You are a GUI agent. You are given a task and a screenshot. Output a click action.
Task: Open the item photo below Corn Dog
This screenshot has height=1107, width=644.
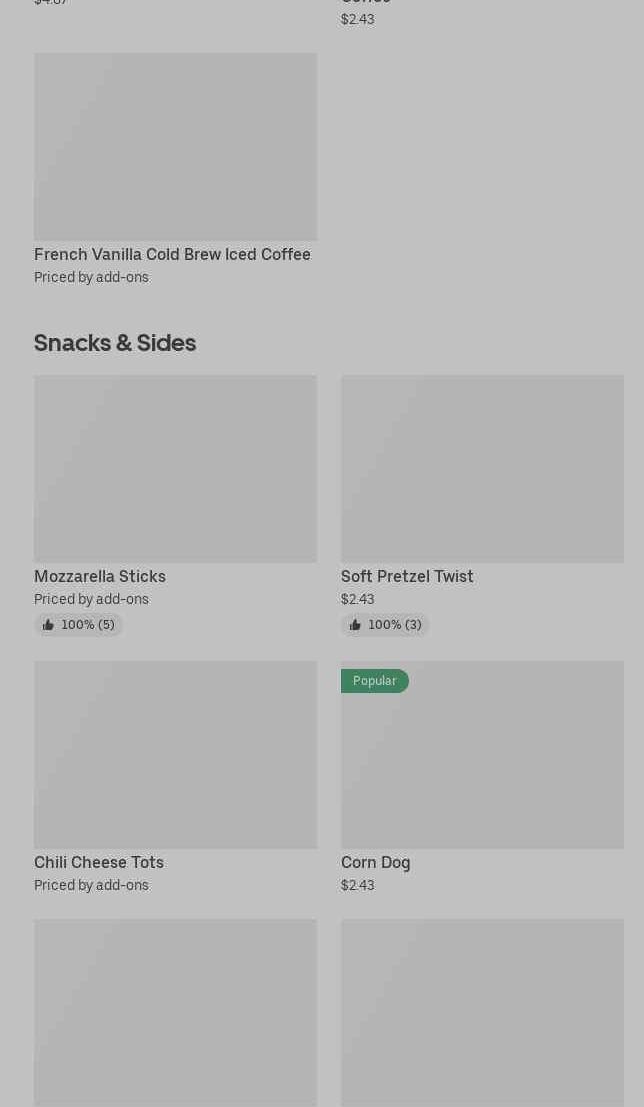pos(482,1012)
